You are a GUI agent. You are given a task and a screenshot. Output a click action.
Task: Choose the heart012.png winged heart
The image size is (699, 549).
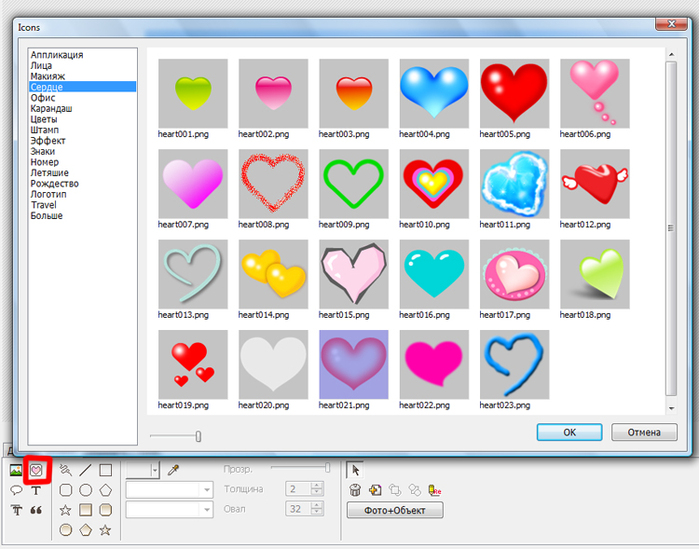[x=595, y=184]
